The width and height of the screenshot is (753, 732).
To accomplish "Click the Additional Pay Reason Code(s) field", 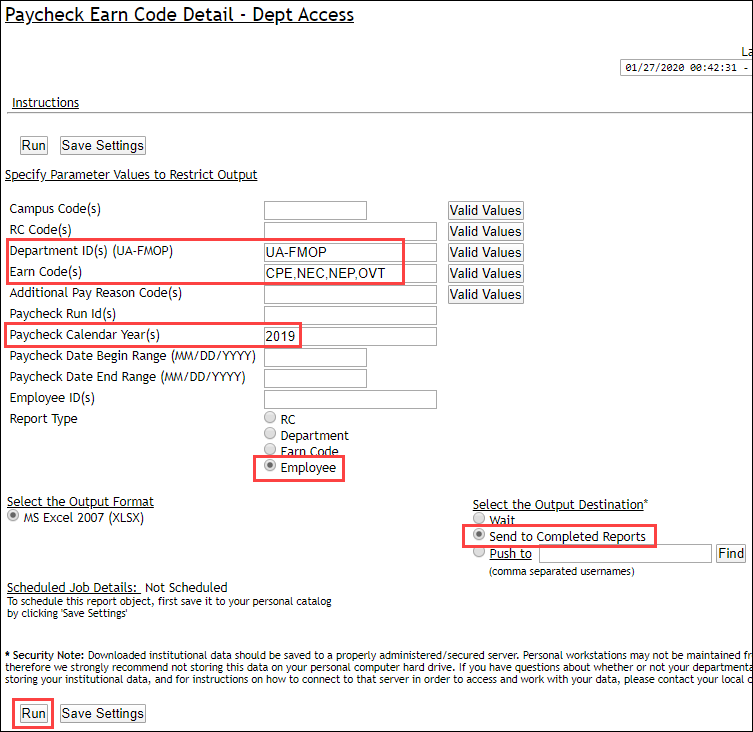I will 350,294.
